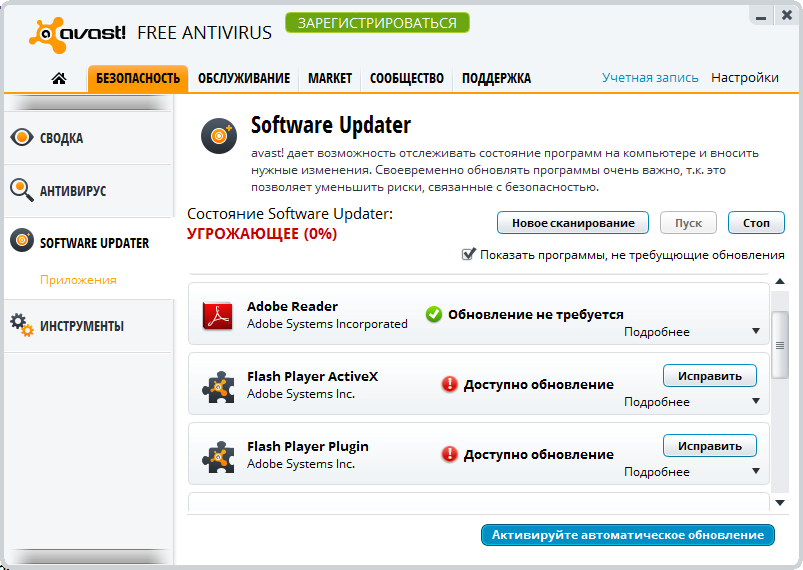Open the Приложения sub-item
The width and height of the screenshot is (803, 570).
(78, 280)
